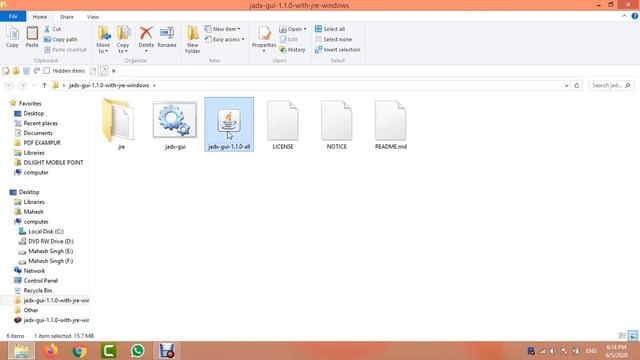Open DVD RW Drive (D:)
Screen dimensions: 640x360
[51, 241]
